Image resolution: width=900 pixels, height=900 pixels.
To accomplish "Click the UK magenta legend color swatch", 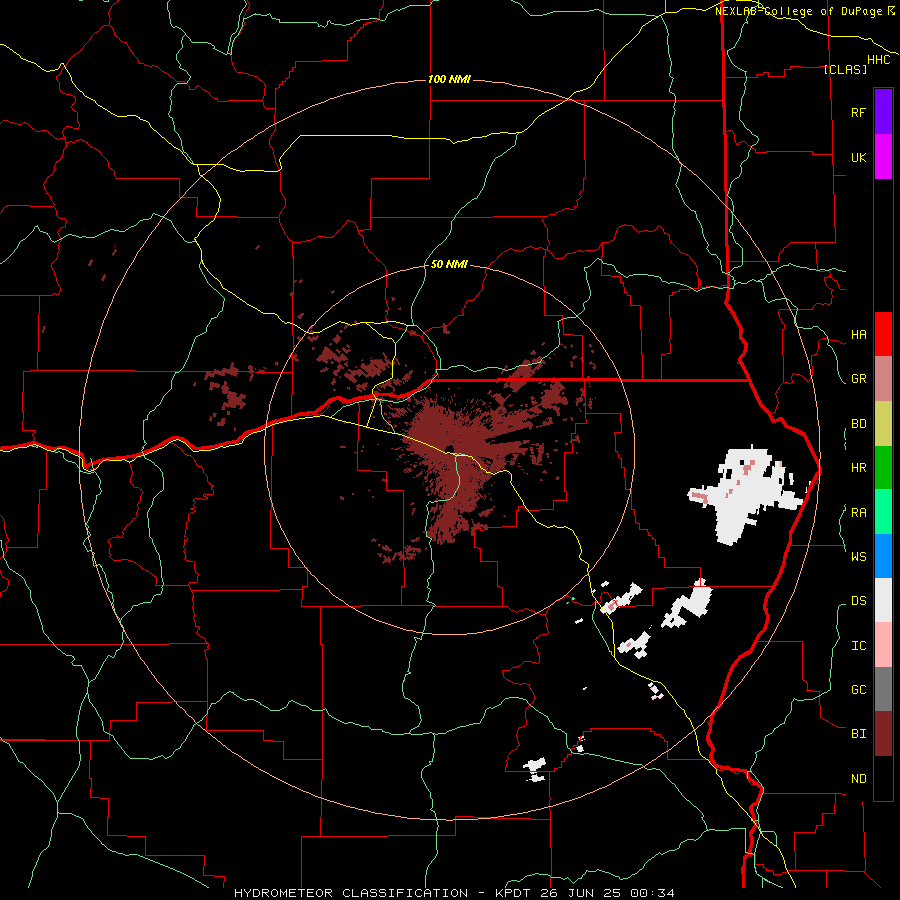I will point(883,157).
